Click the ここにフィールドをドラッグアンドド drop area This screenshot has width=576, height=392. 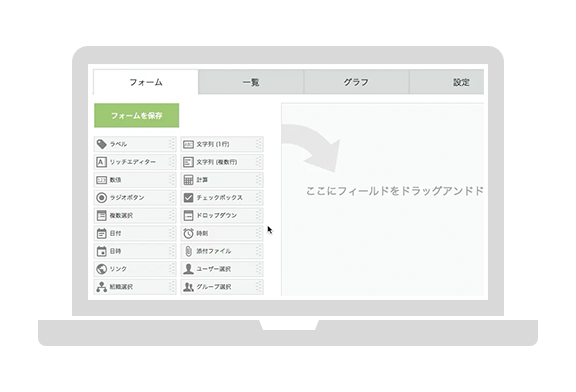point(383,199)
